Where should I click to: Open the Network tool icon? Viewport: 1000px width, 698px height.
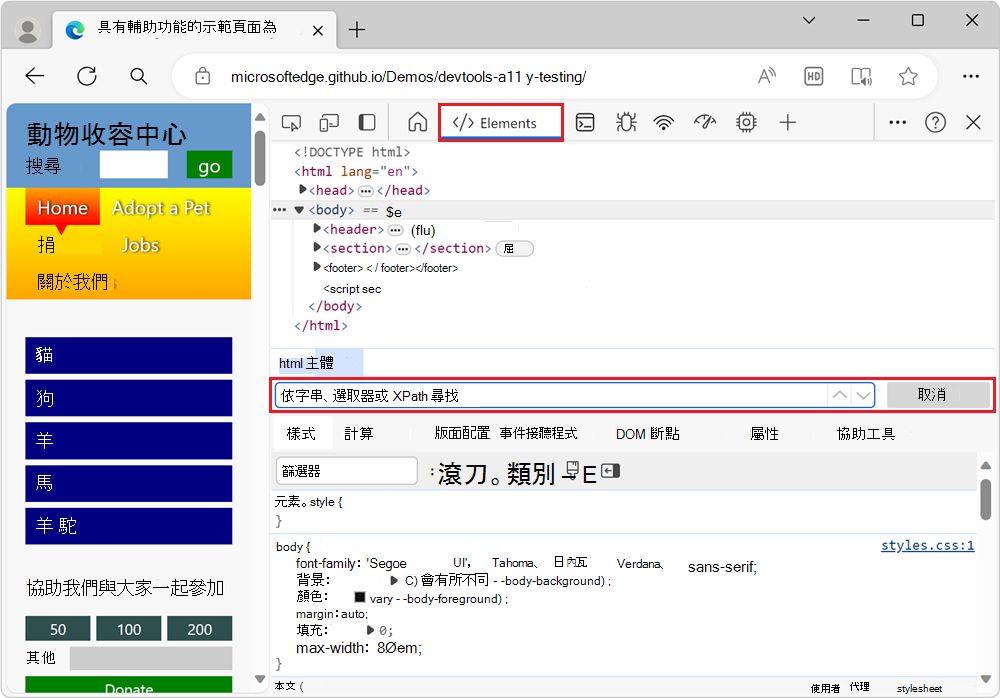[x=663, y=122]
